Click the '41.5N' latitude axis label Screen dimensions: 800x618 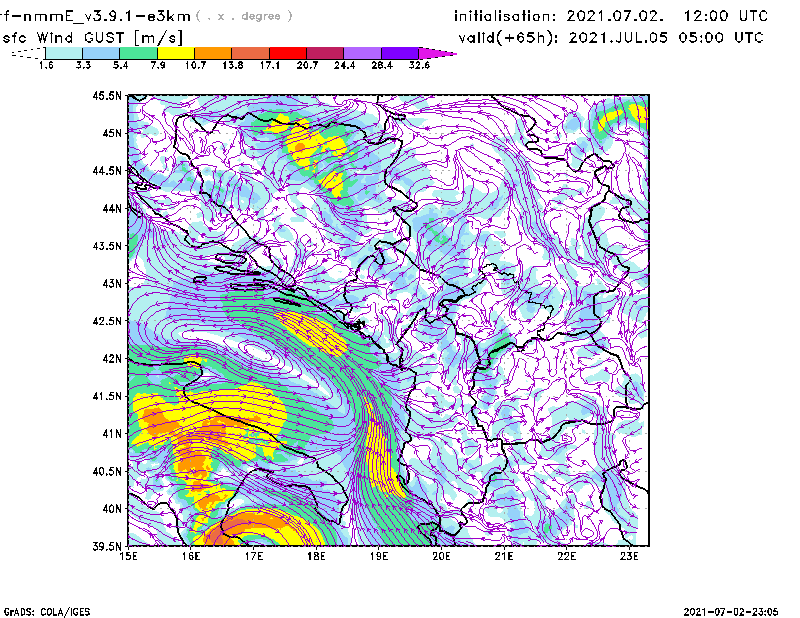107,396
